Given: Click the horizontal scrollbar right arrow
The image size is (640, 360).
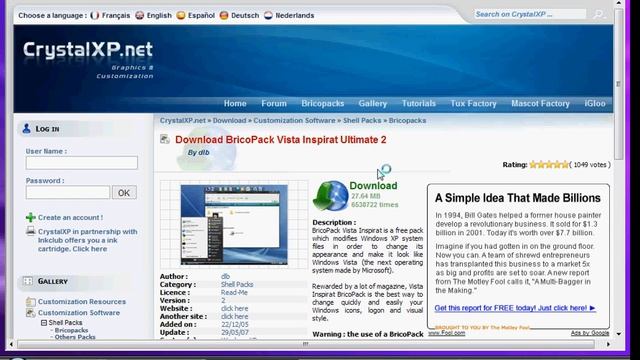Looking at the screenshot, I should coord(608,344).
